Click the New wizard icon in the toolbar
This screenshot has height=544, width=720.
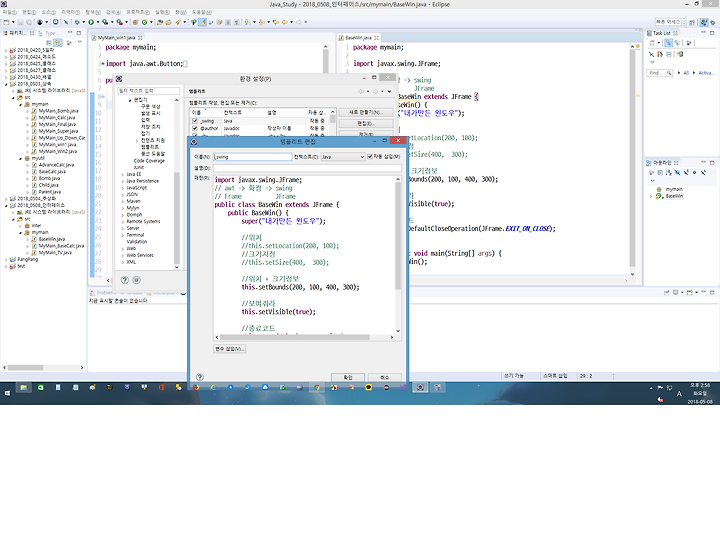click(x=6, y=22)
